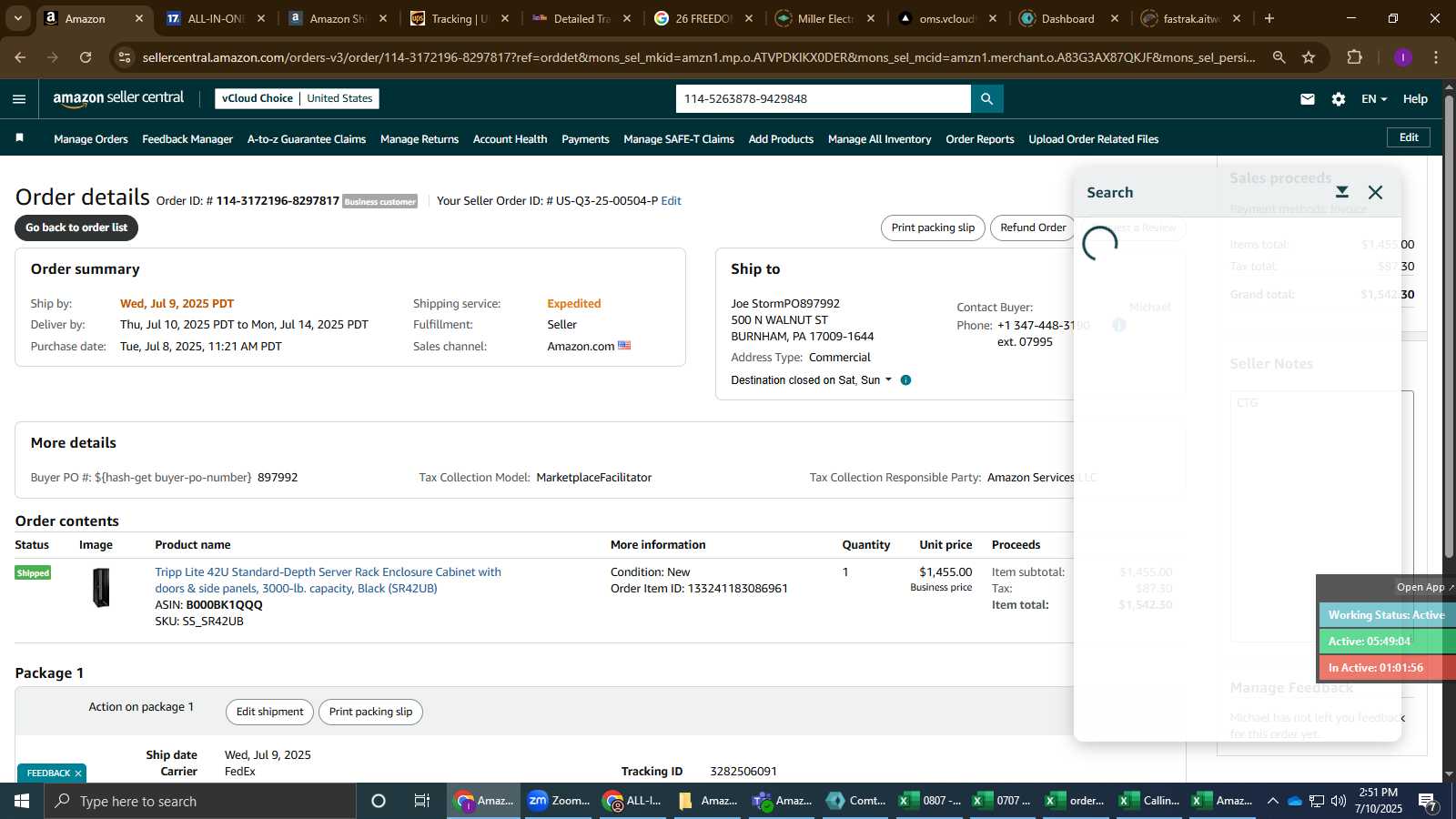Open Order Reports menu item
The width and height of the screenshot is (1456, 819).
click(x=980, y=139)
